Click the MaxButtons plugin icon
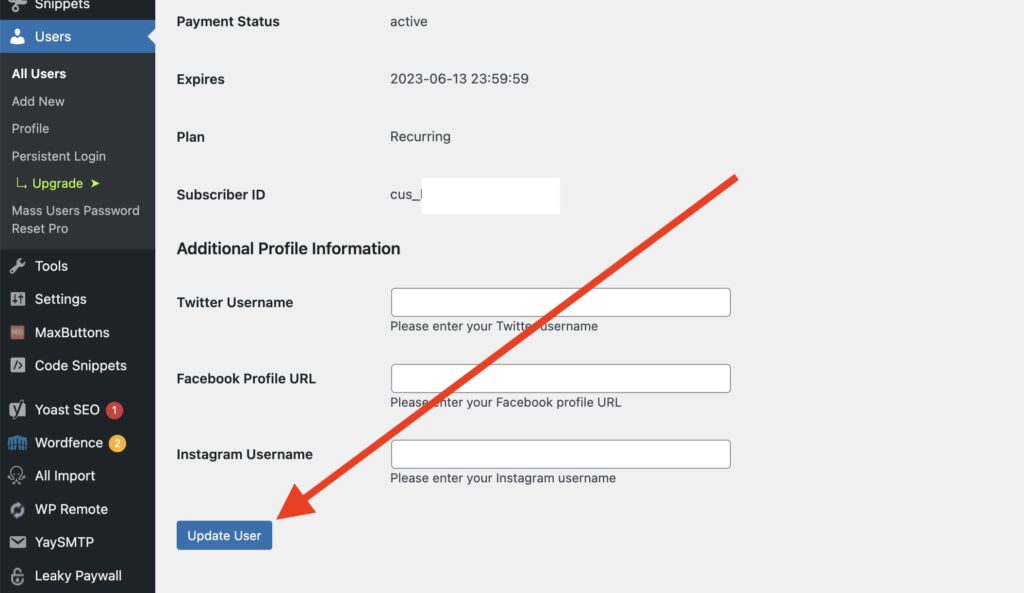The height and width of the screenshot is (593, 1024). pos(17,332)
